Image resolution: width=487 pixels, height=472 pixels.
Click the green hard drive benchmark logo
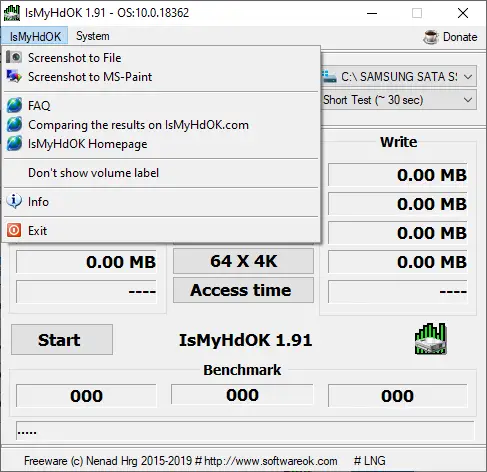click(430, 339)
